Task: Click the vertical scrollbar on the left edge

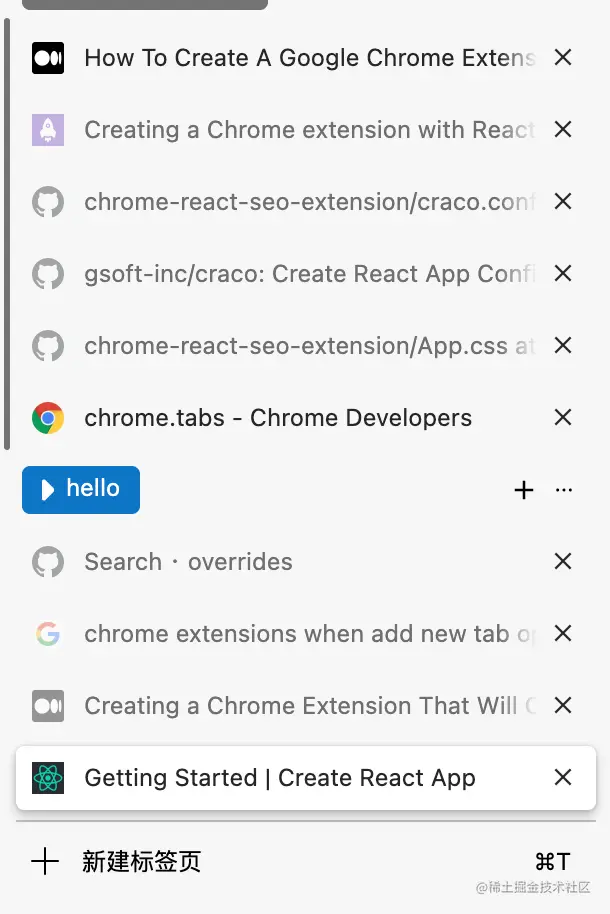Action: [x=7, y=232]
